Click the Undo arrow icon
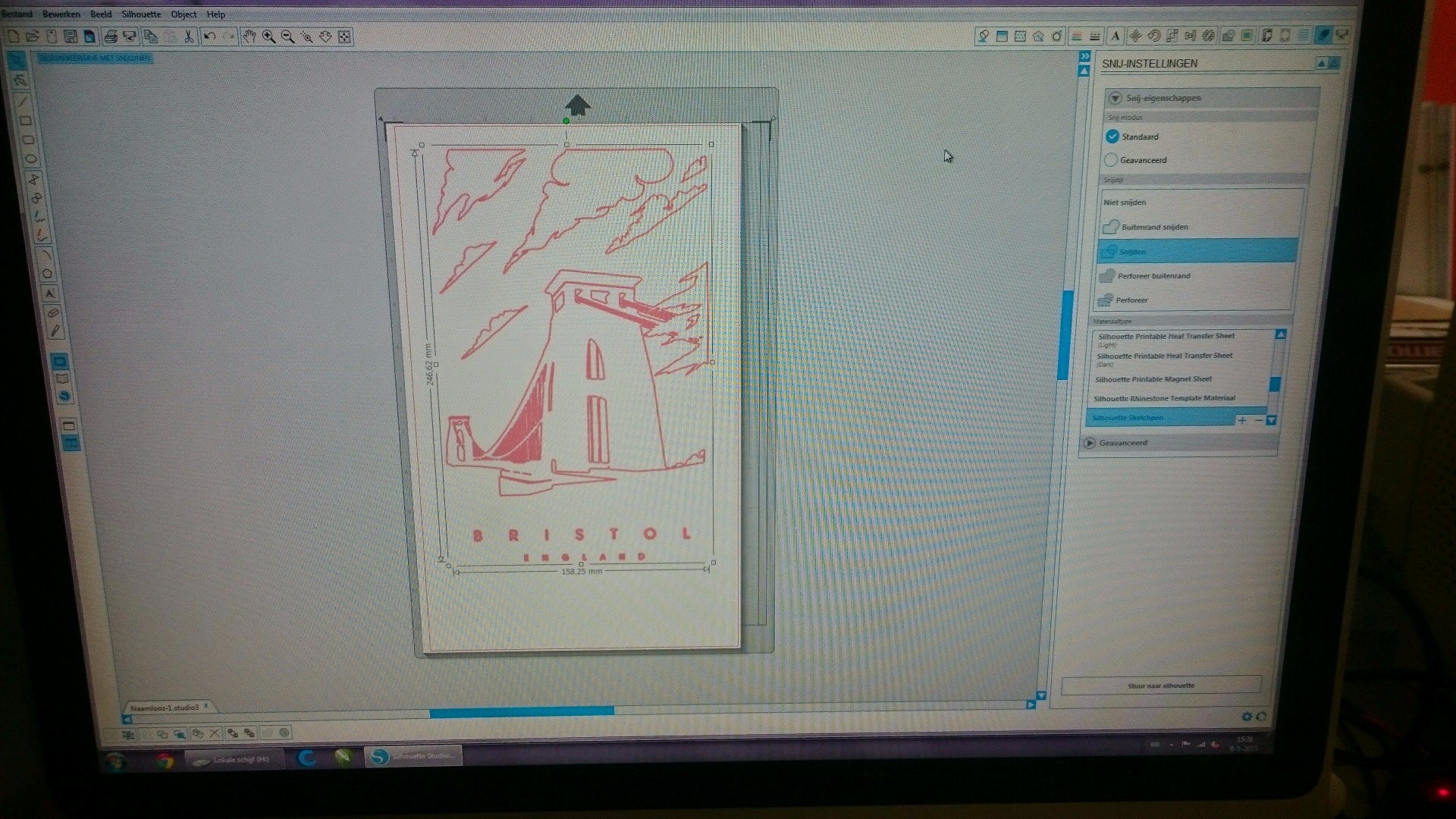The width and height of the screenshot is (1456, 819). 210,36
